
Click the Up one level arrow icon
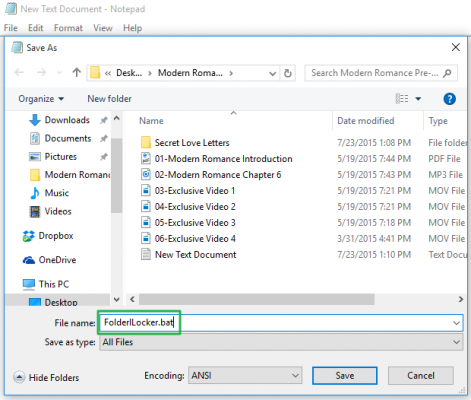pyautogui.click(x=77, y=72)
